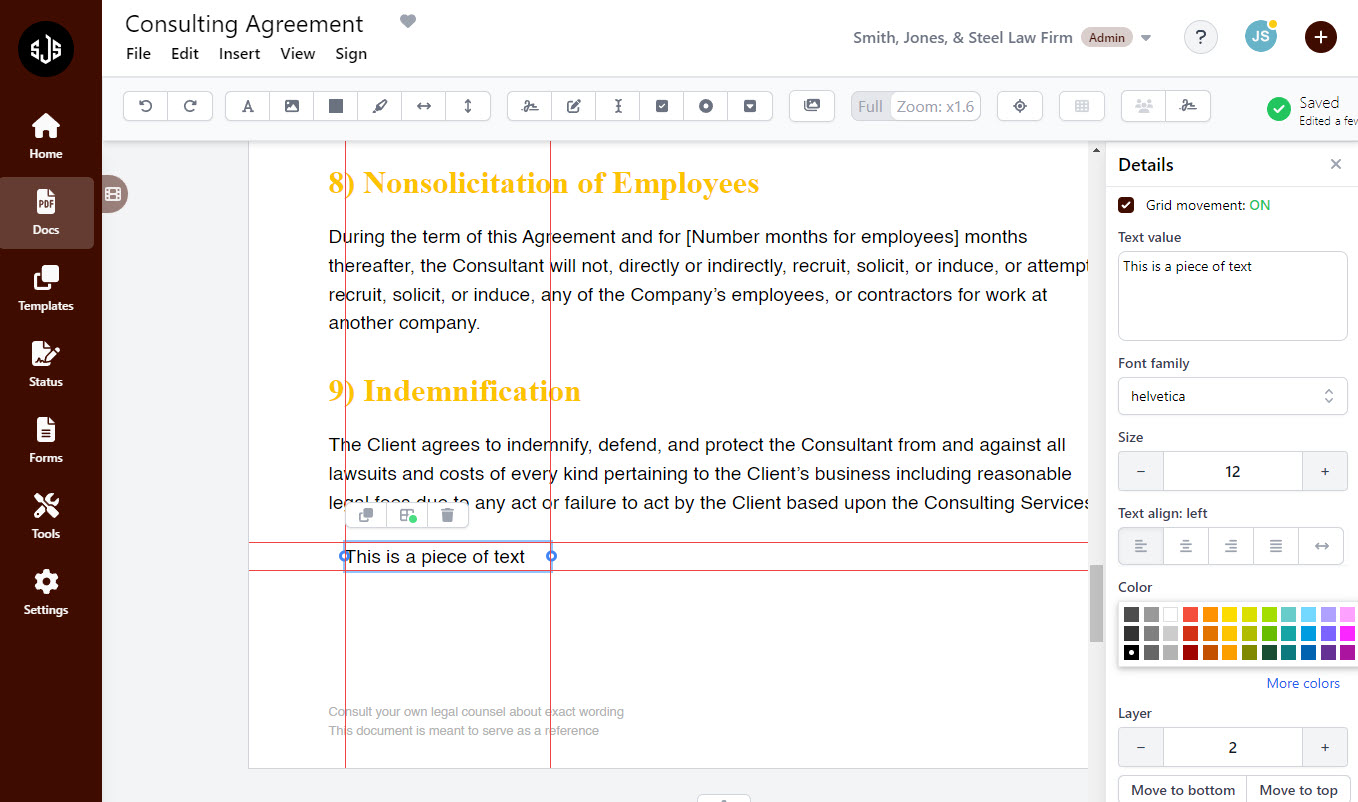Image resolution: width=1358 pixels, height=802 pixels.
Task: Open Forms in sidebar
Action: pyautogui.click(x=46, y=441)
